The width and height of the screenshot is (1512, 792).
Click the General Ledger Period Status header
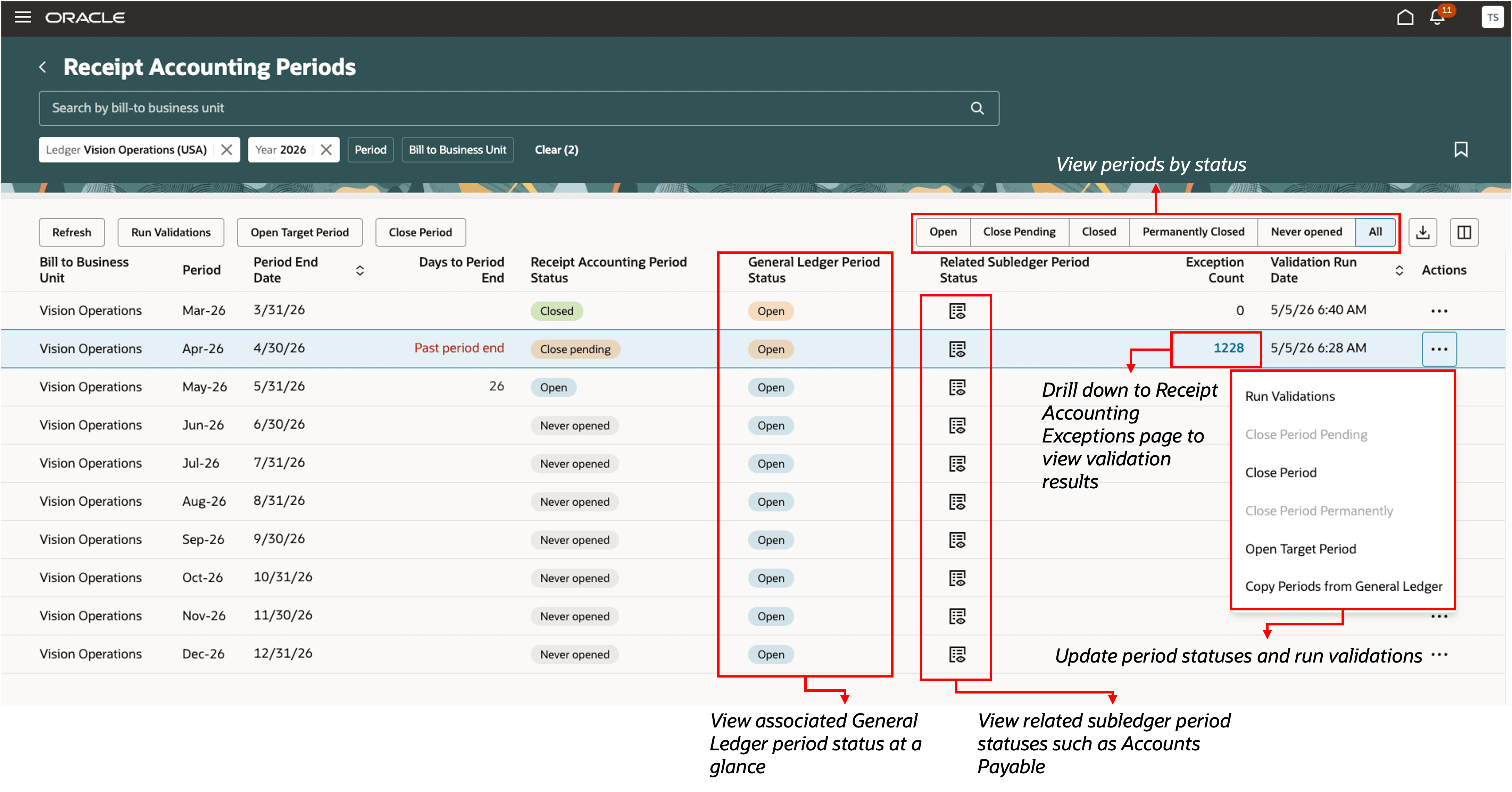(x=814, y=270)
